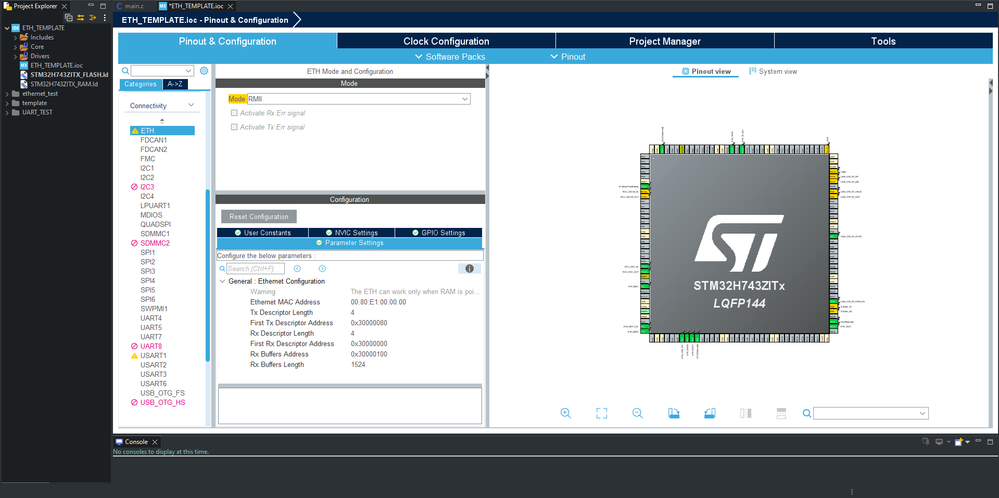Click the vertical flip layout icon under pinout
Image resolution: width=999 pixels, height=498 pixels.
[745, 413]
